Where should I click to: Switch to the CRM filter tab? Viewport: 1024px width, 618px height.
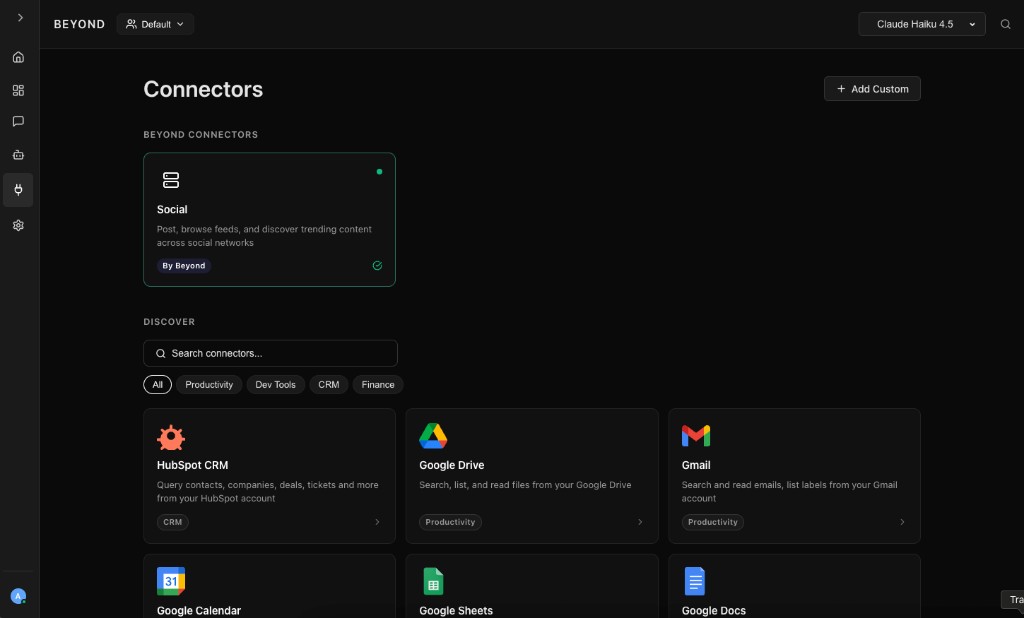(x=328, y=384)
